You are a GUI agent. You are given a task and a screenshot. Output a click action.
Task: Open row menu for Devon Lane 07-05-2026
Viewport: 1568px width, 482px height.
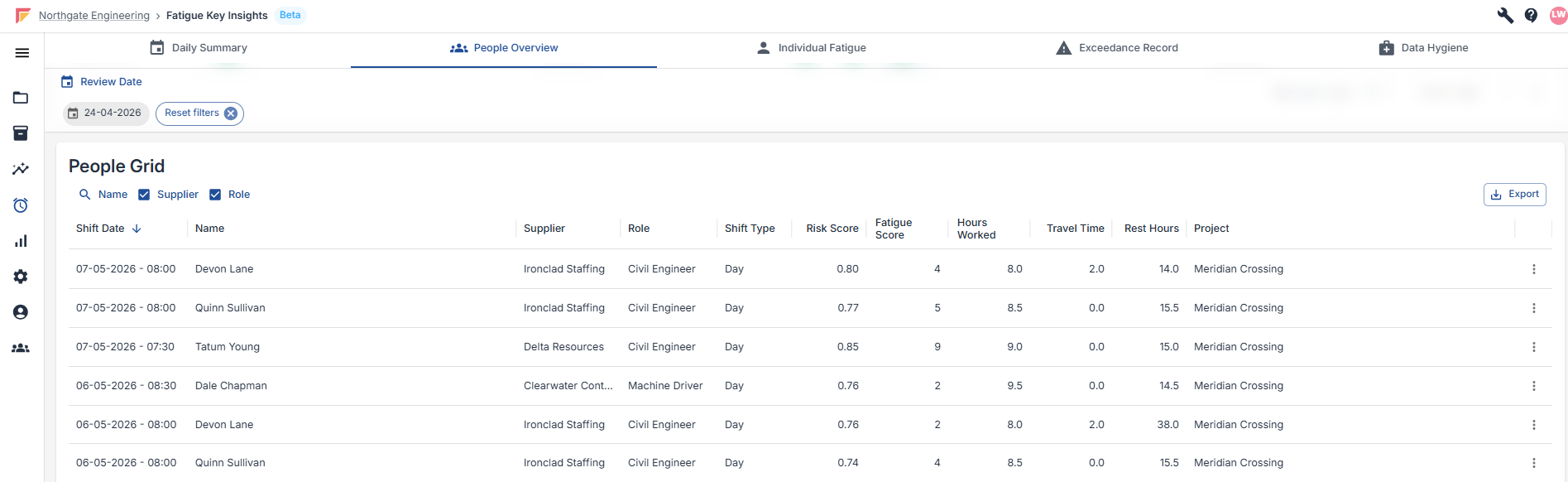pyautogui.click(x=1533, y=269)
